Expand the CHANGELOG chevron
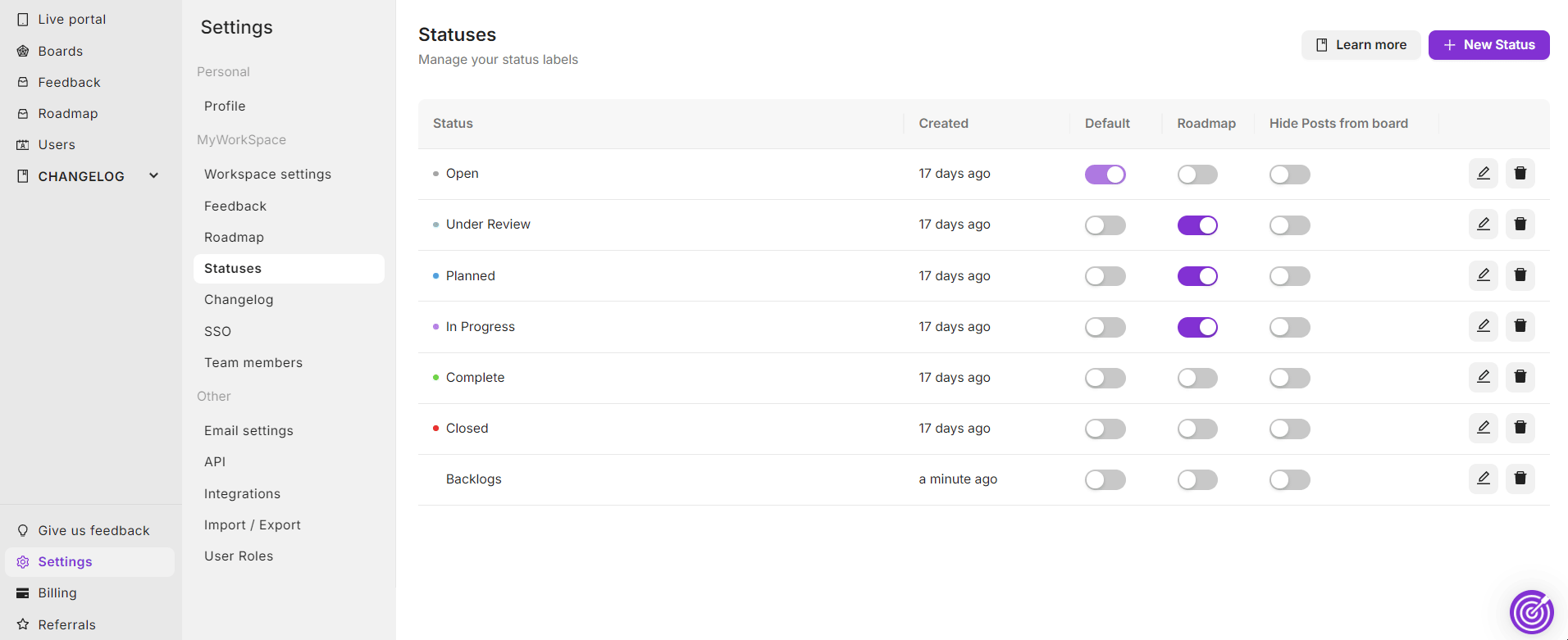The height and width of the screenshot is (640, 1568). [153, 175]
